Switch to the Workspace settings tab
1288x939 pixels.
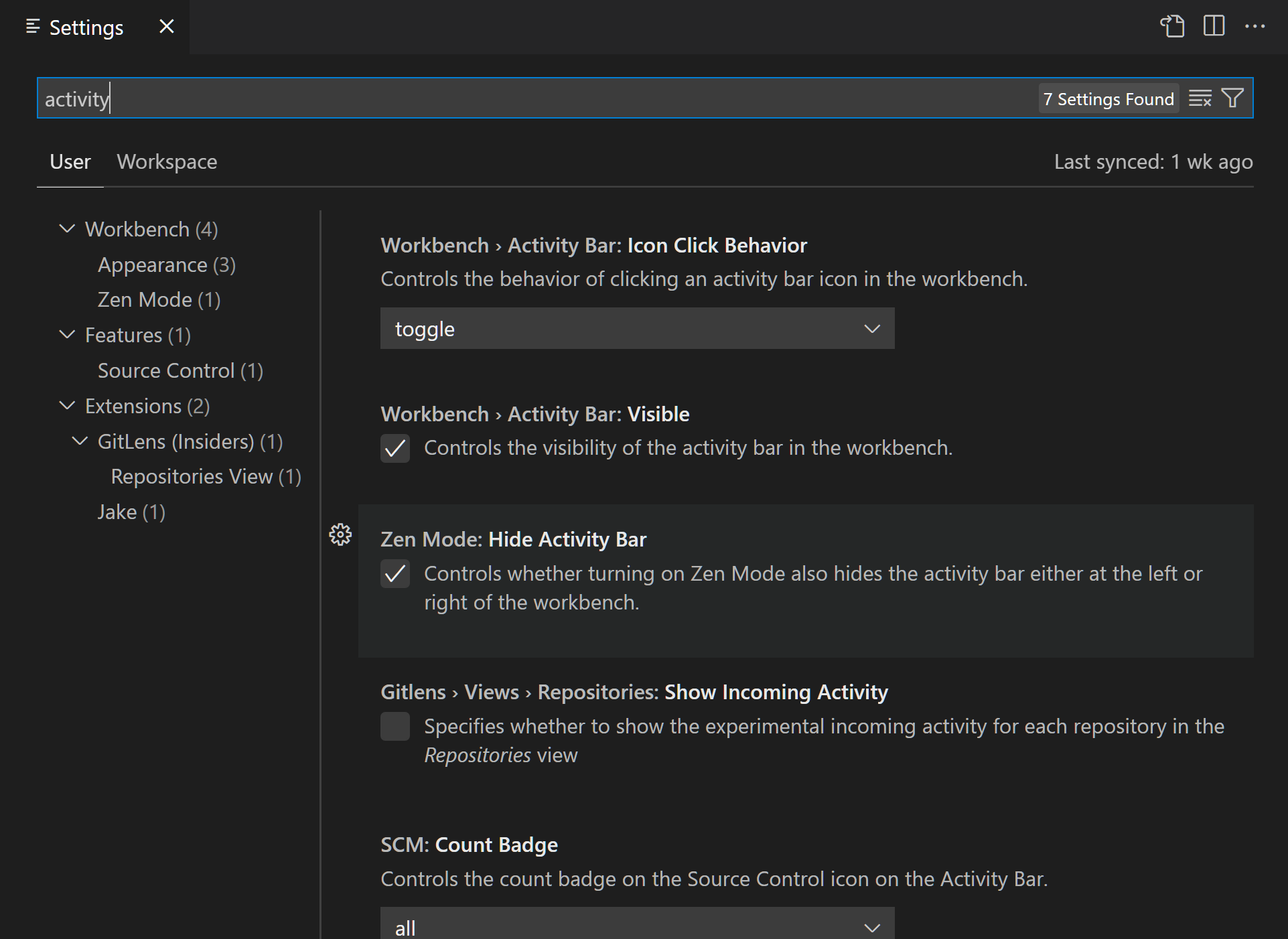point(167,161)
